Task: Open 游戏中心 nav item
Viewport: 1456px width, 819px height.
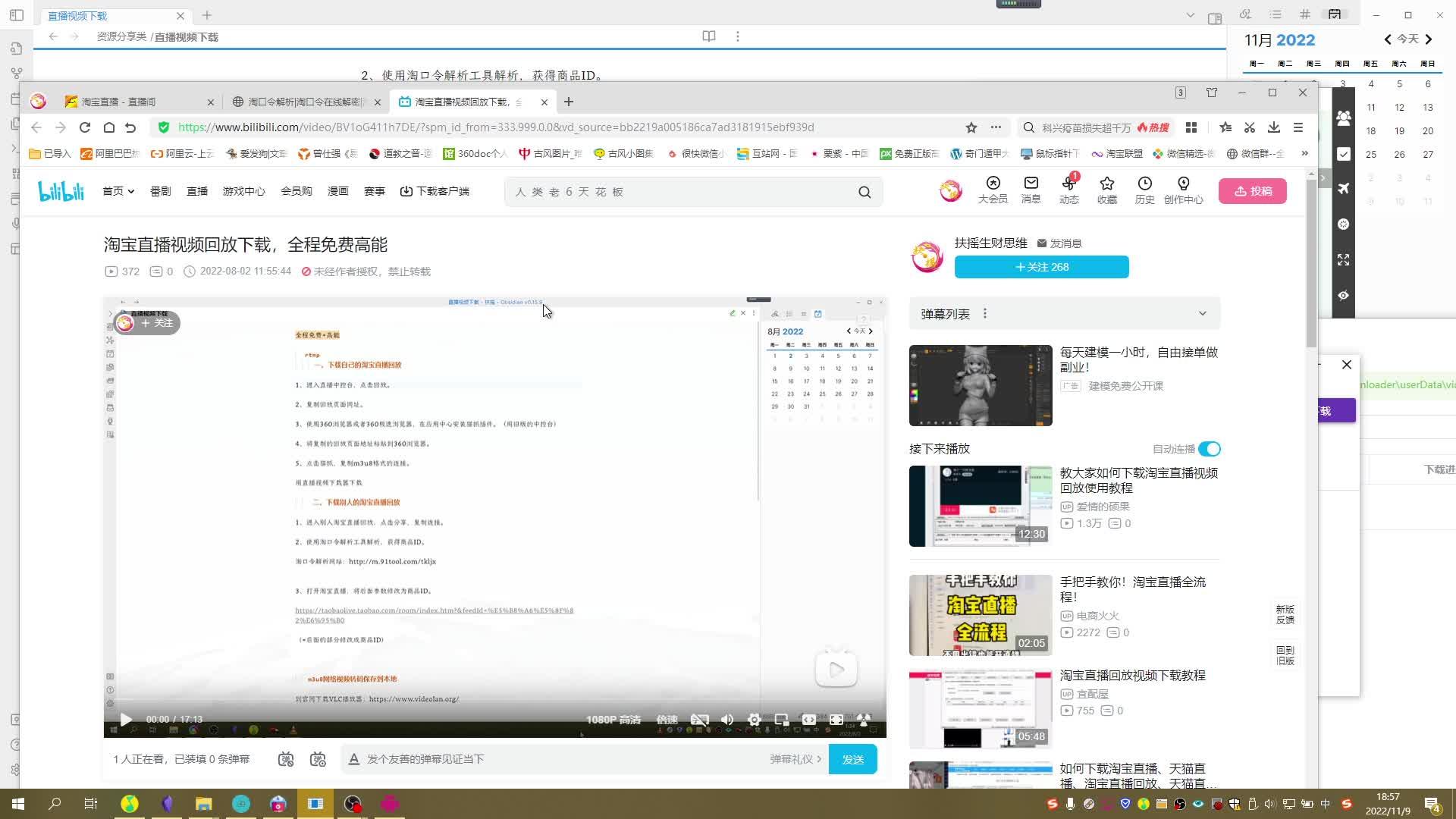Action: click(243, 191)
